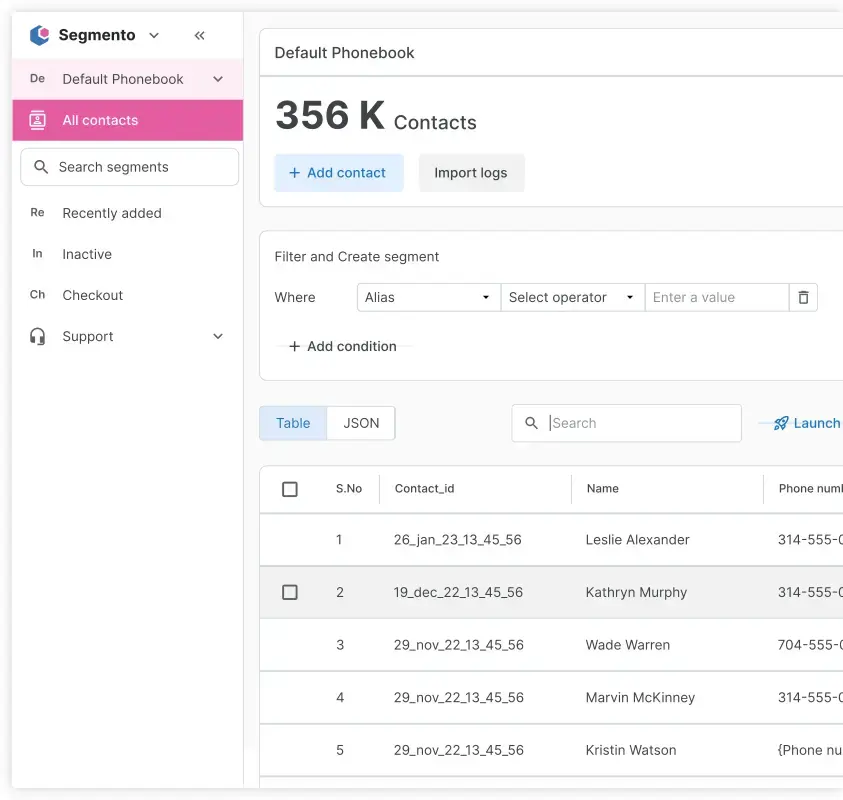The image size is (843, 800).
Task: Open Import logs
Action: tap(470, 173)
